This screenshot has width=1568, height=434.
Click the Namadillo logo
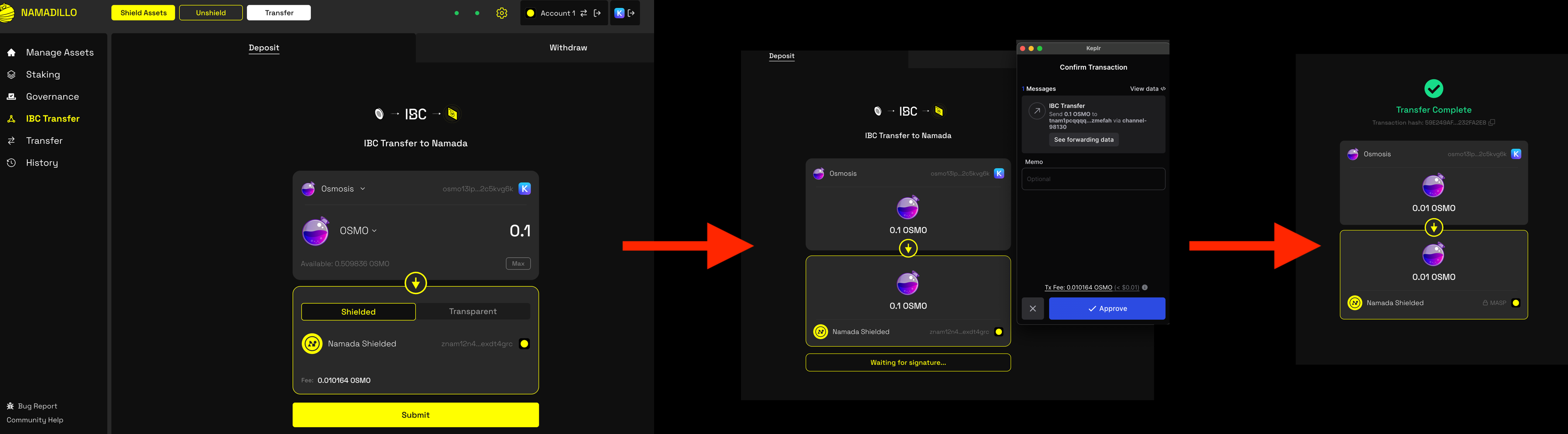tap(39, 13)
